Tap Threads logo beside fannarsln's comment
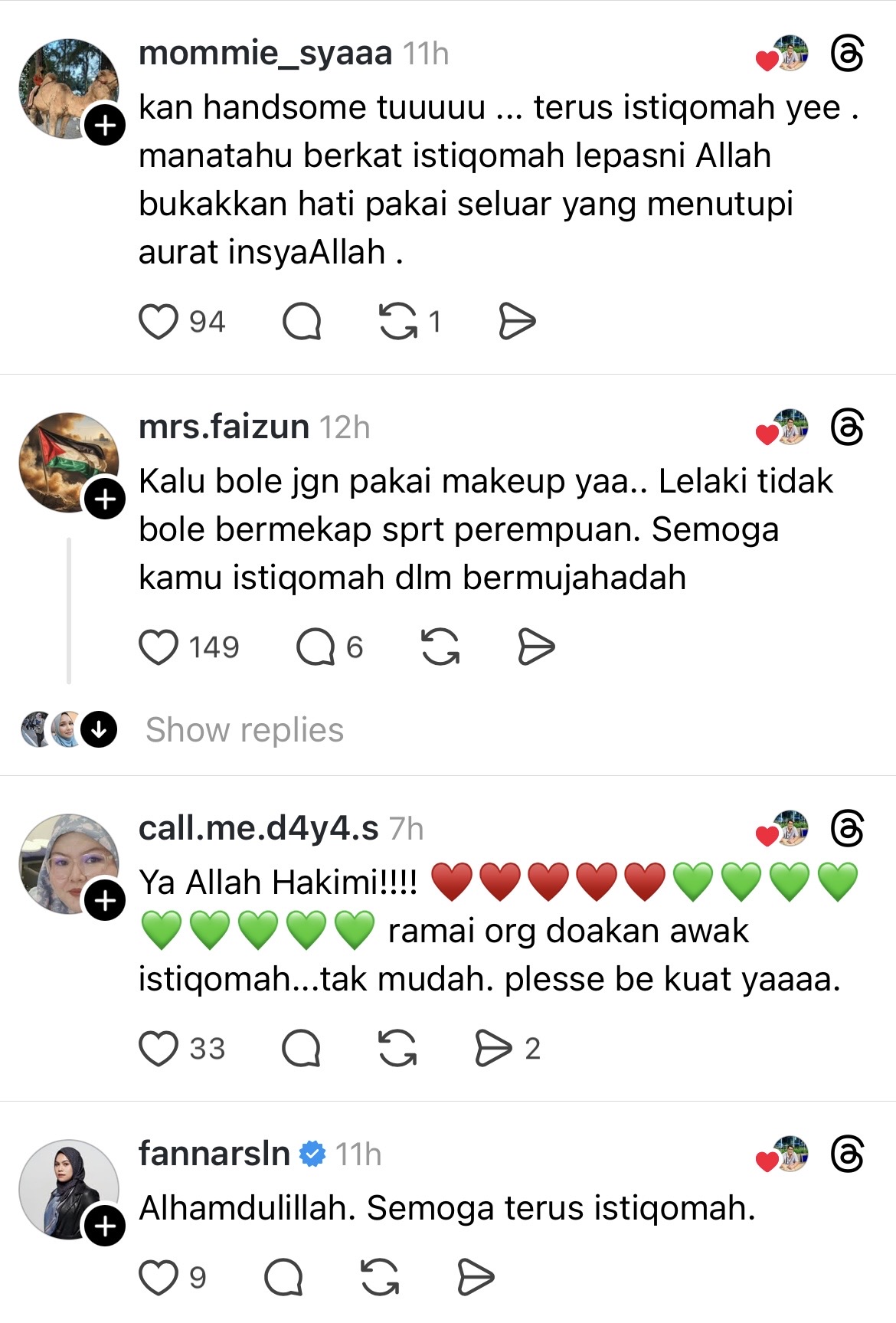 click(x=847, y=1154)
